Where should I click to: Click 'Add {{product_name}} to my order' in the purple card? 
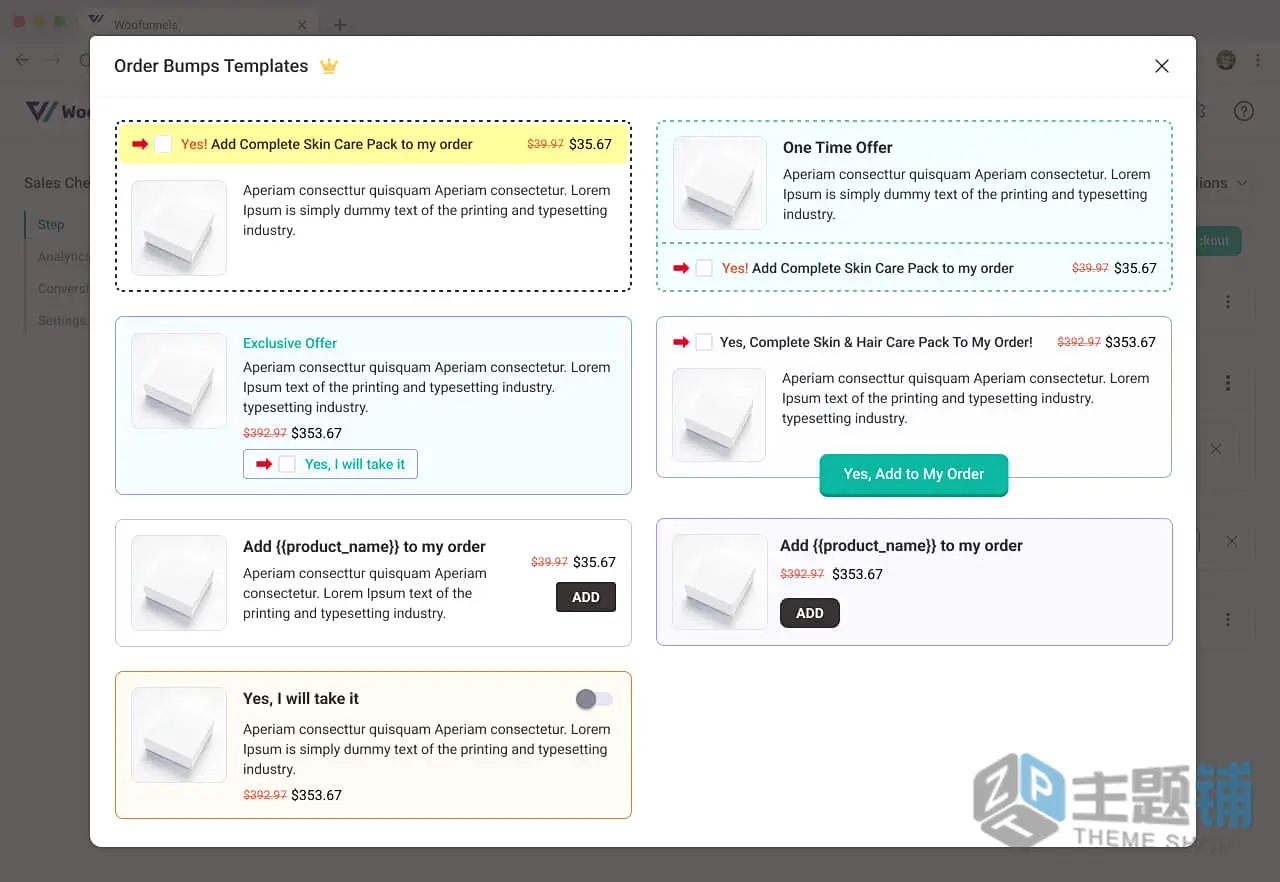coord(901,546)
